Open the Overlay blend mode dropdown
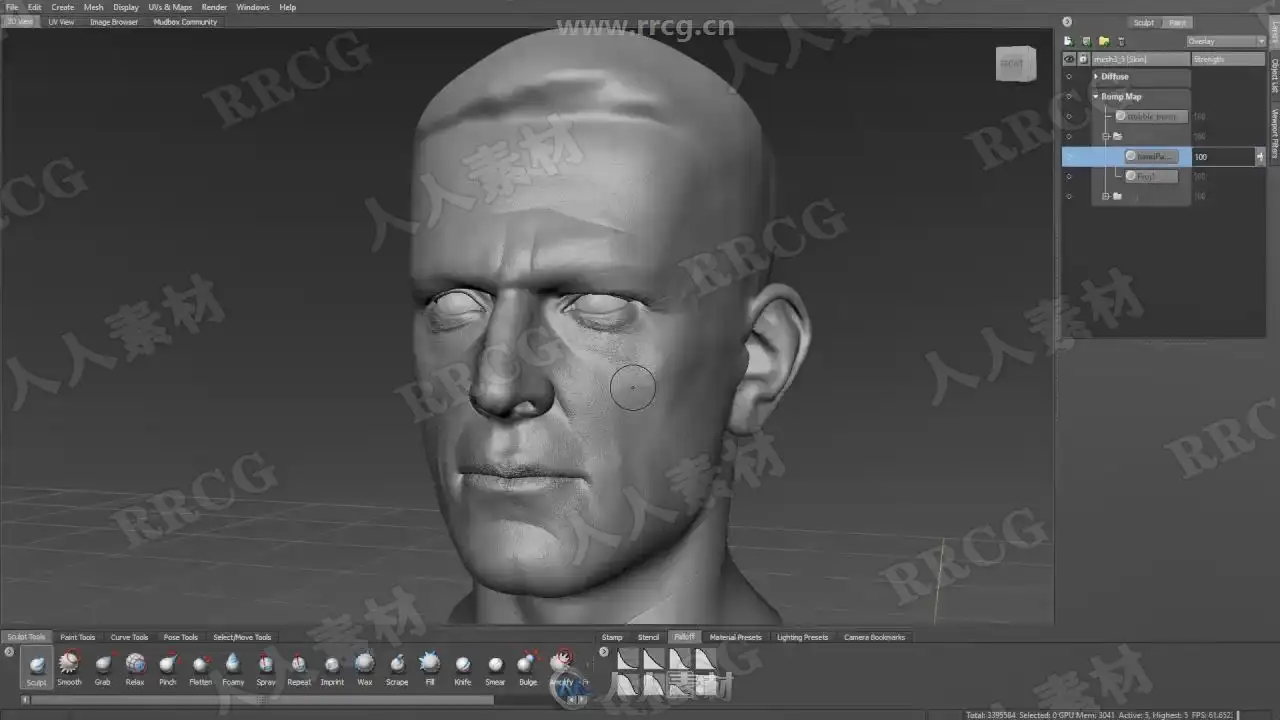The width and height of the screenshot is (1280, 720). tap(1225, 41)
